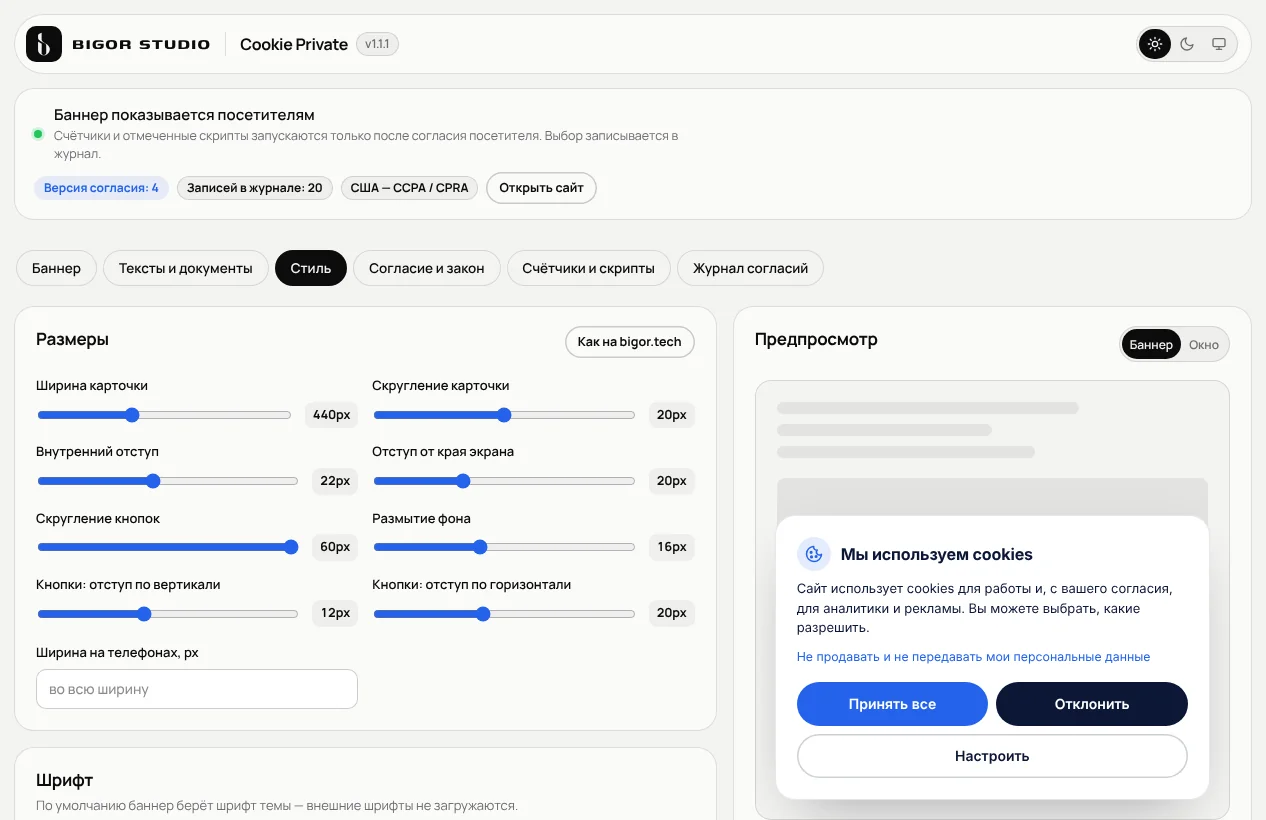
Task: Click the Настроить button in preview
Action: (x=992, y=756)
